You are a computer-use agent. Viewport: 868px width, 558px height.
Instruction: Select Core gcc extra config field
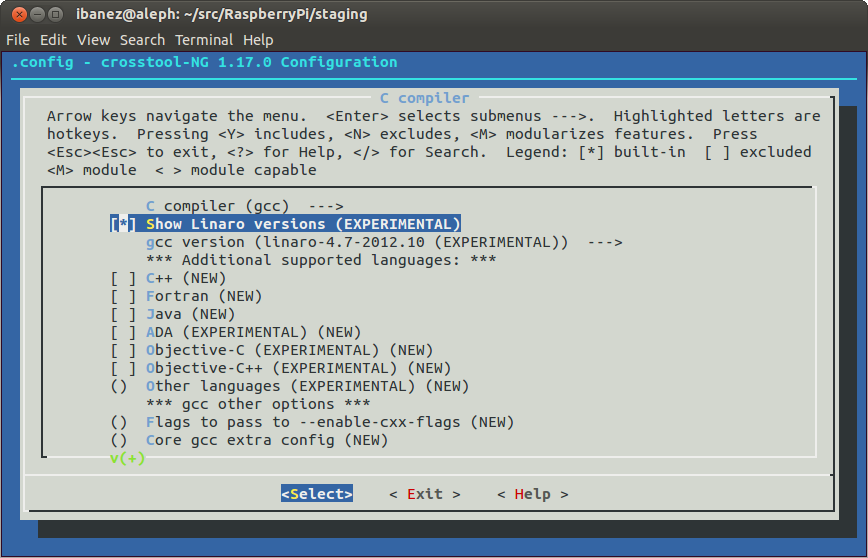point(249,440)
